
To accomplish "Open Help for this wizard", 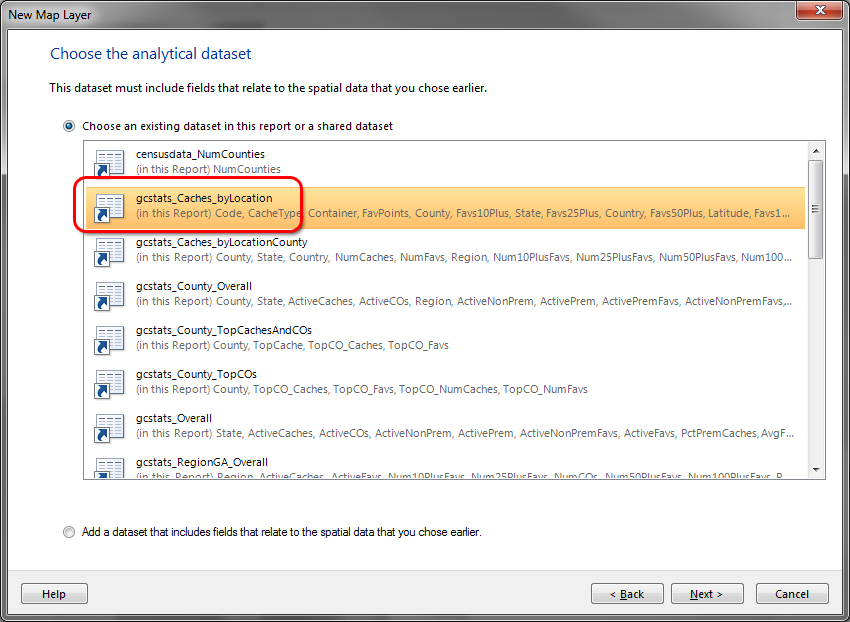I will tap(54, 594).
